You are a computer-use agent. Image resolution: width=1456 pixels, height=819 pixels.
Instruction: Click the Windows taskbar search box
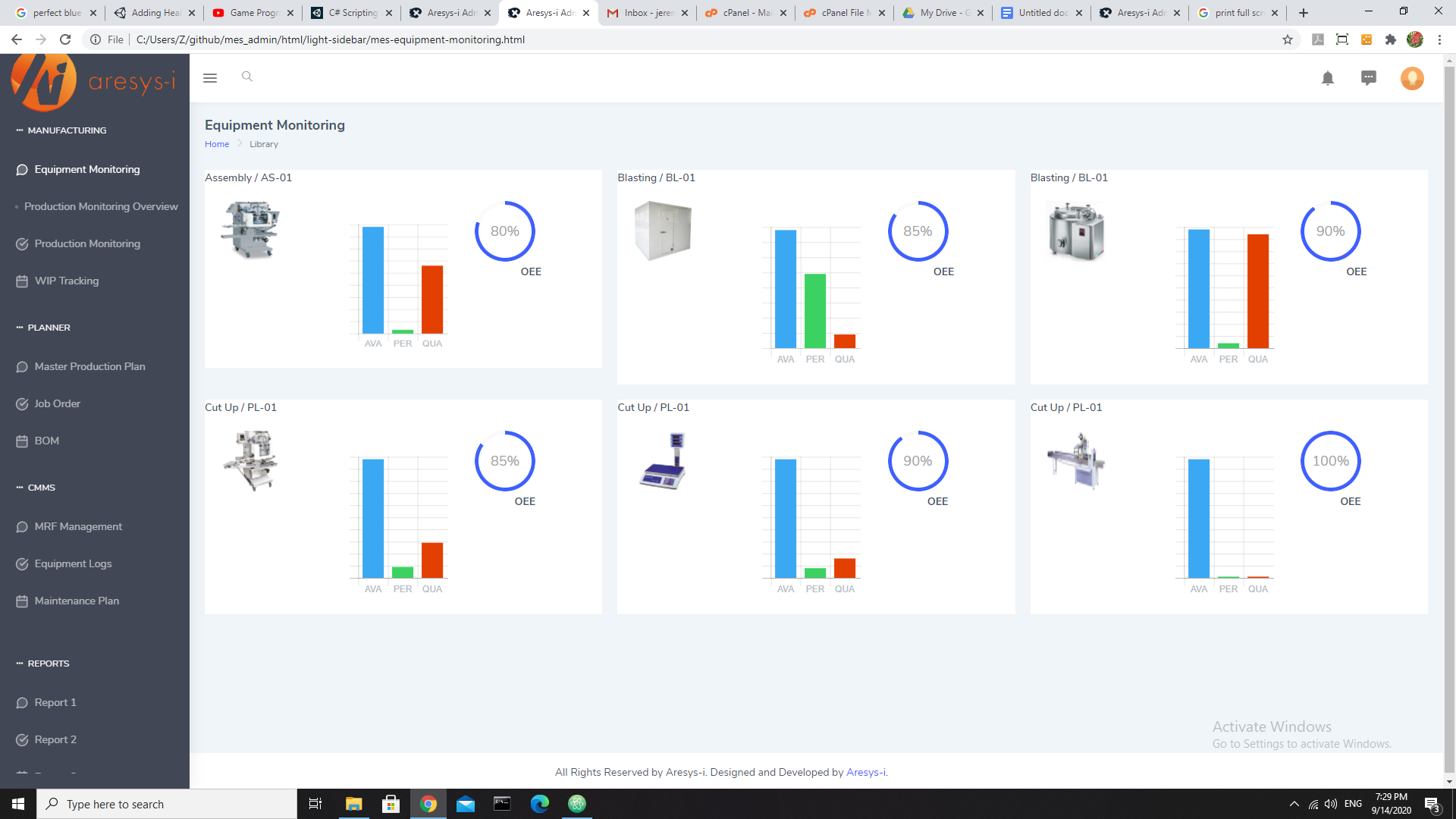[167, 804]
